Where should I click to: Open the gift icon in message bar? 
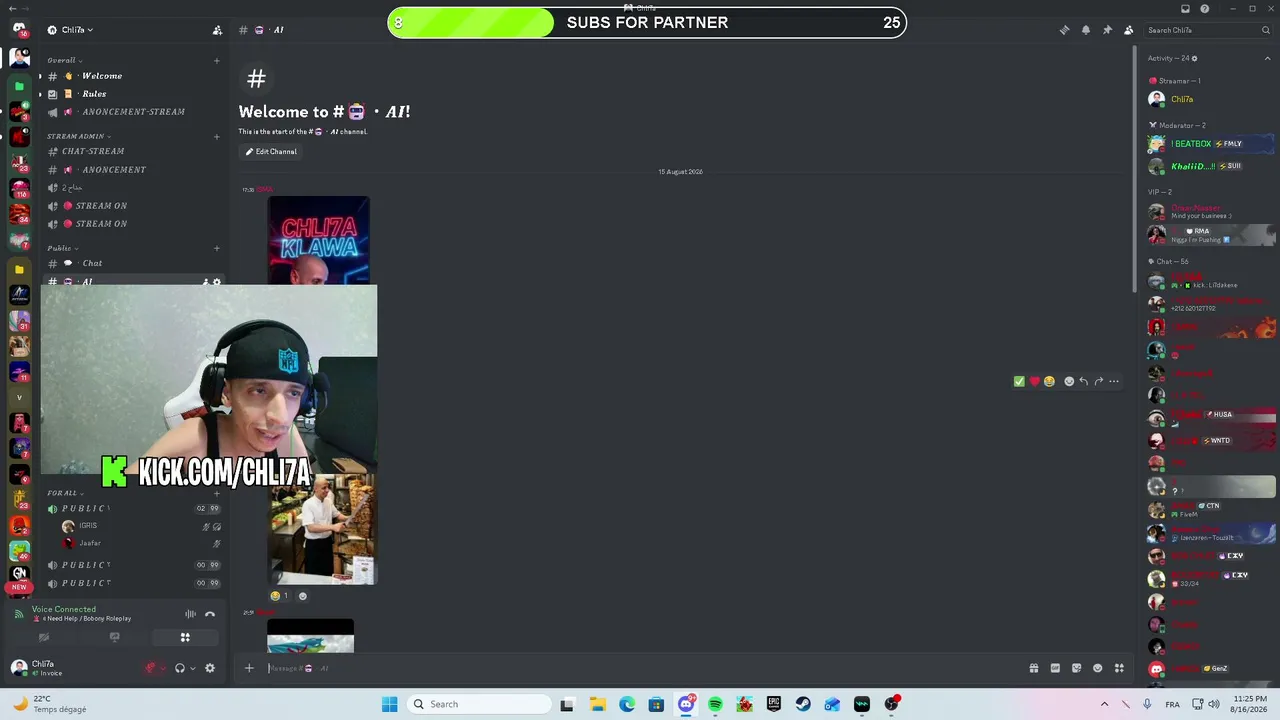click(1034, 668)
